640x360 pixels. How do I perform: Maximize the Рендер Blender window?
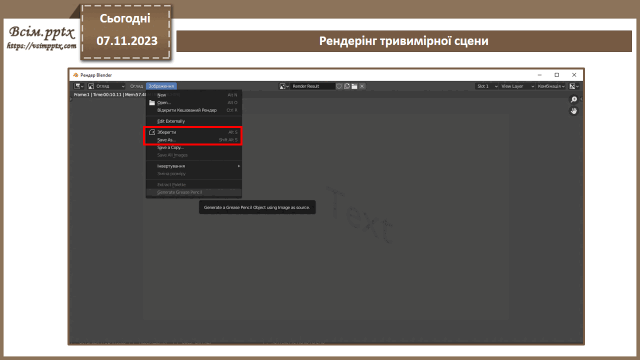pos(557,75)
